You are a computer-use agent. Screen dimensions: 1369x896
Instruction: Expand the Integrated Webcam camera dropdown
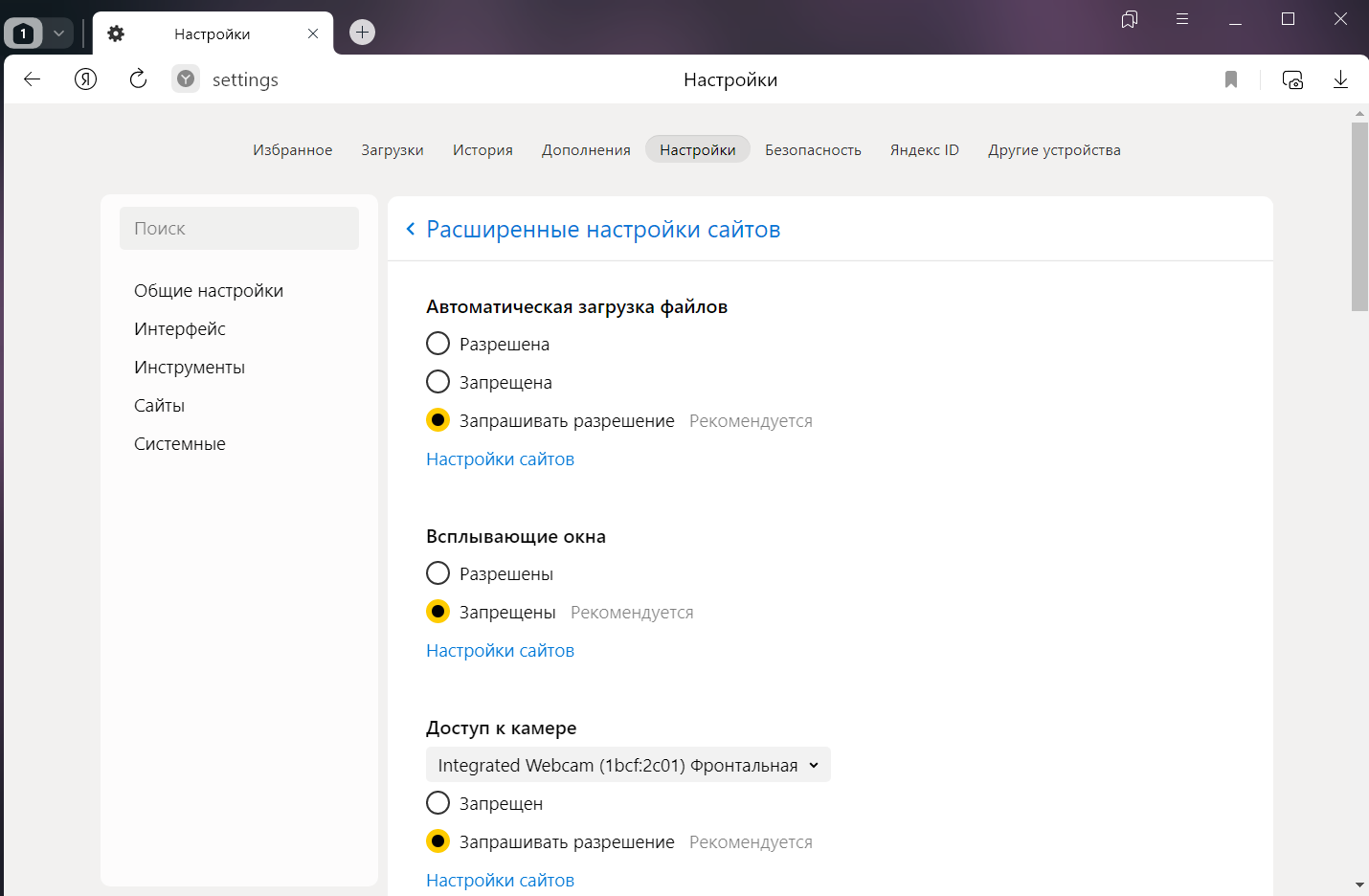pyautogui.click(x=628, y=765)
